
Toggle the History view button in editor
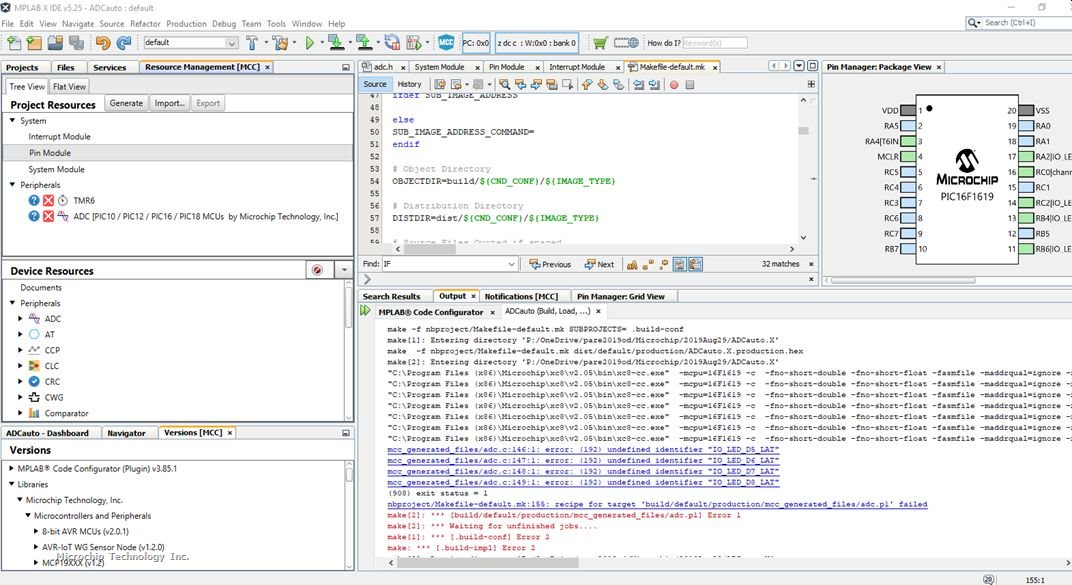click(409, 85)
